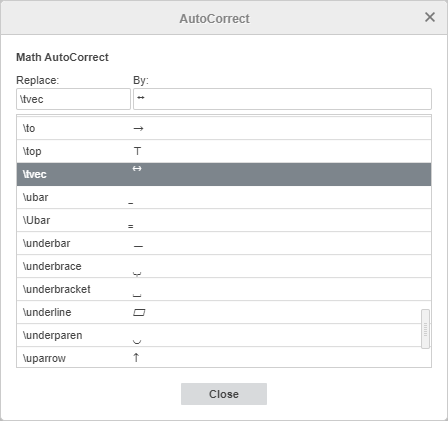448x421 pixels.
Task: Select the \top list entry
Action: 224,151
